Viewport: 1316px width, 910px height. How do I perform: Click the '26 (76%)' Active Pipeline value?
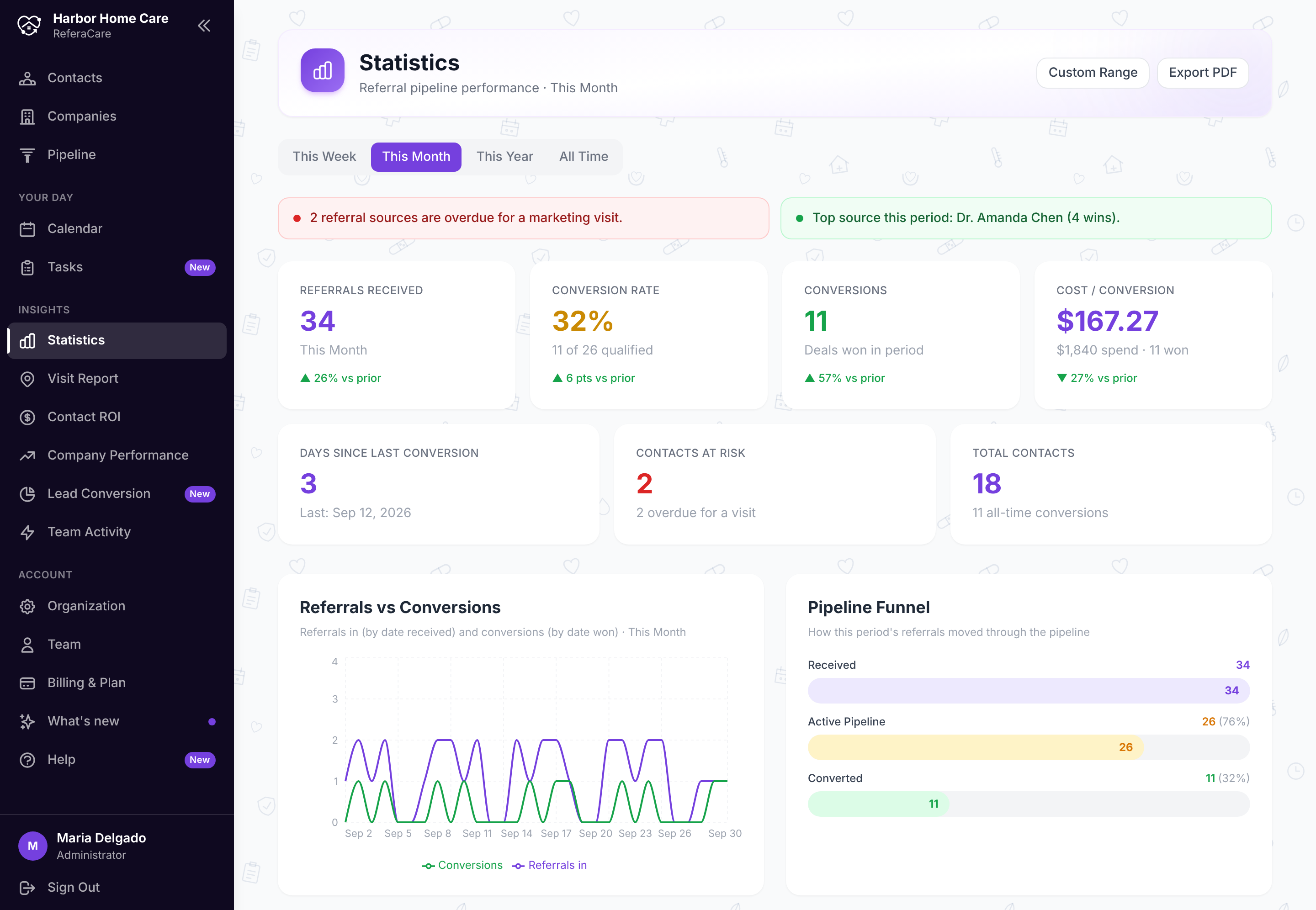point(1226,721)
